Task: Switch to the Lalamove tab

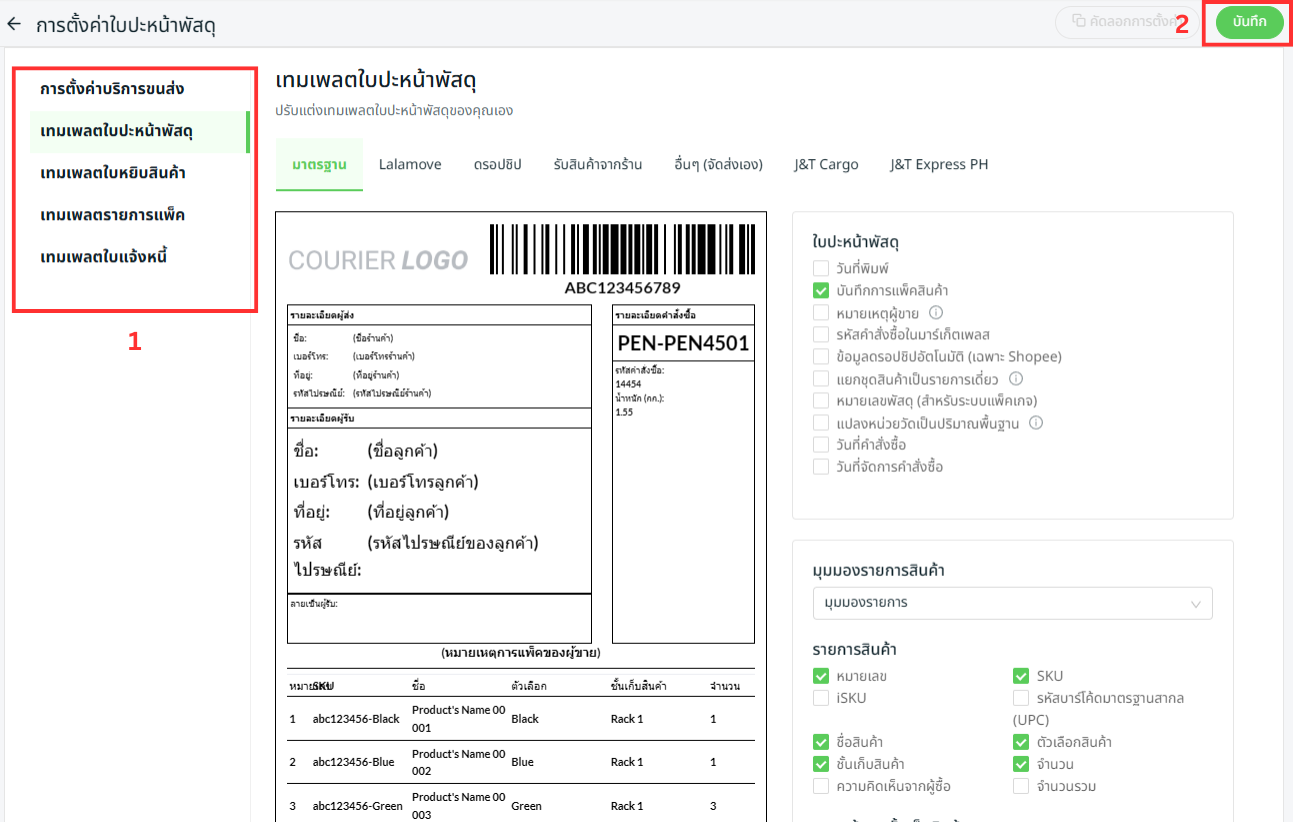Action: click(x=410, y=165)
